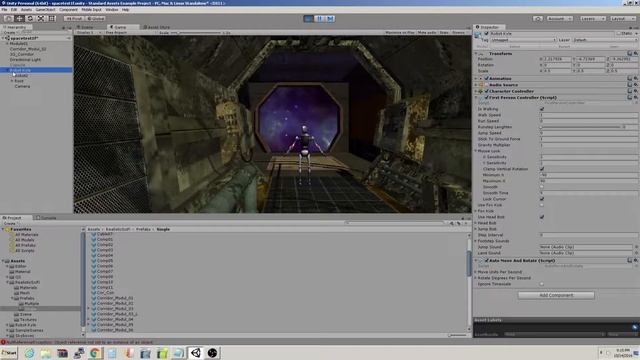Image resolution: width=640 pixels, height=360 pixels.
Task: Select the Move tool in the toolbar
Action: pyautogui.click(x=19, y=18)
